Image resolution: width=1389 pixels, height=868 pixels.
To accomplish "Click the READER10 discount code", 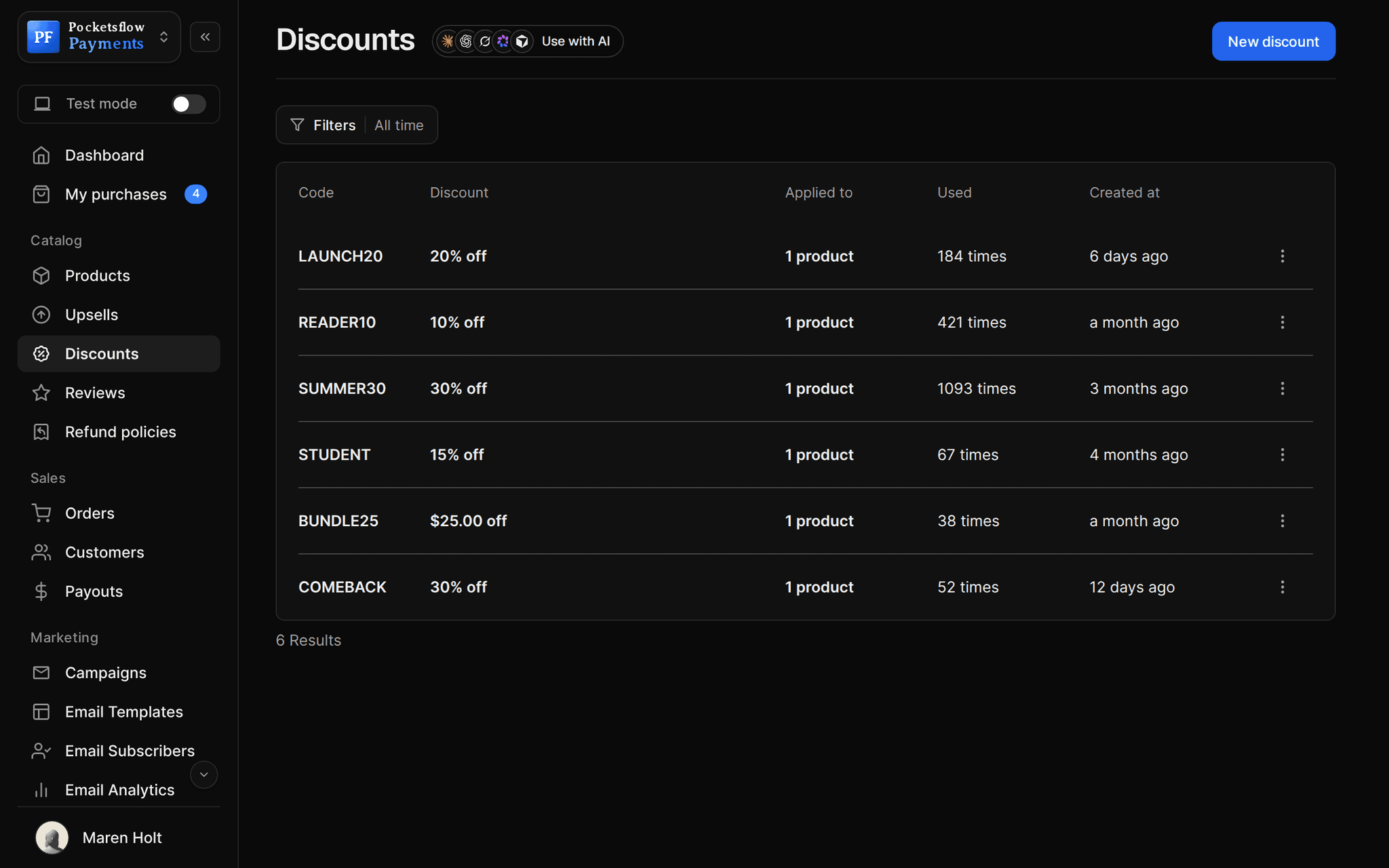I will 337,322.
